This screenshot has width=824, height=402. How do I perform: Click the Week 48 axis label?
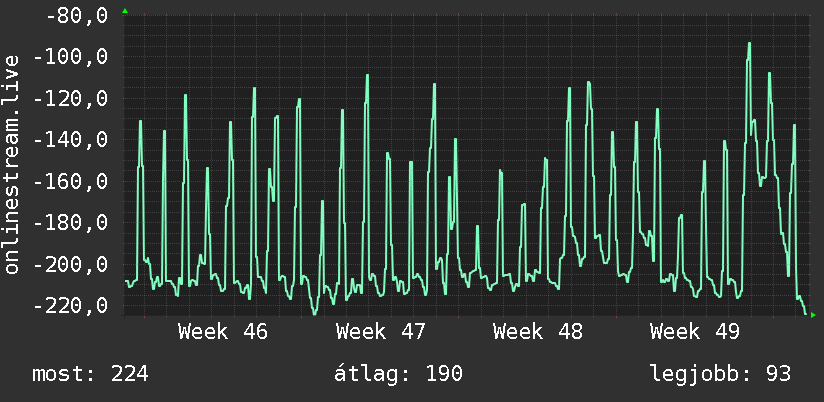(x=538, y=332)
